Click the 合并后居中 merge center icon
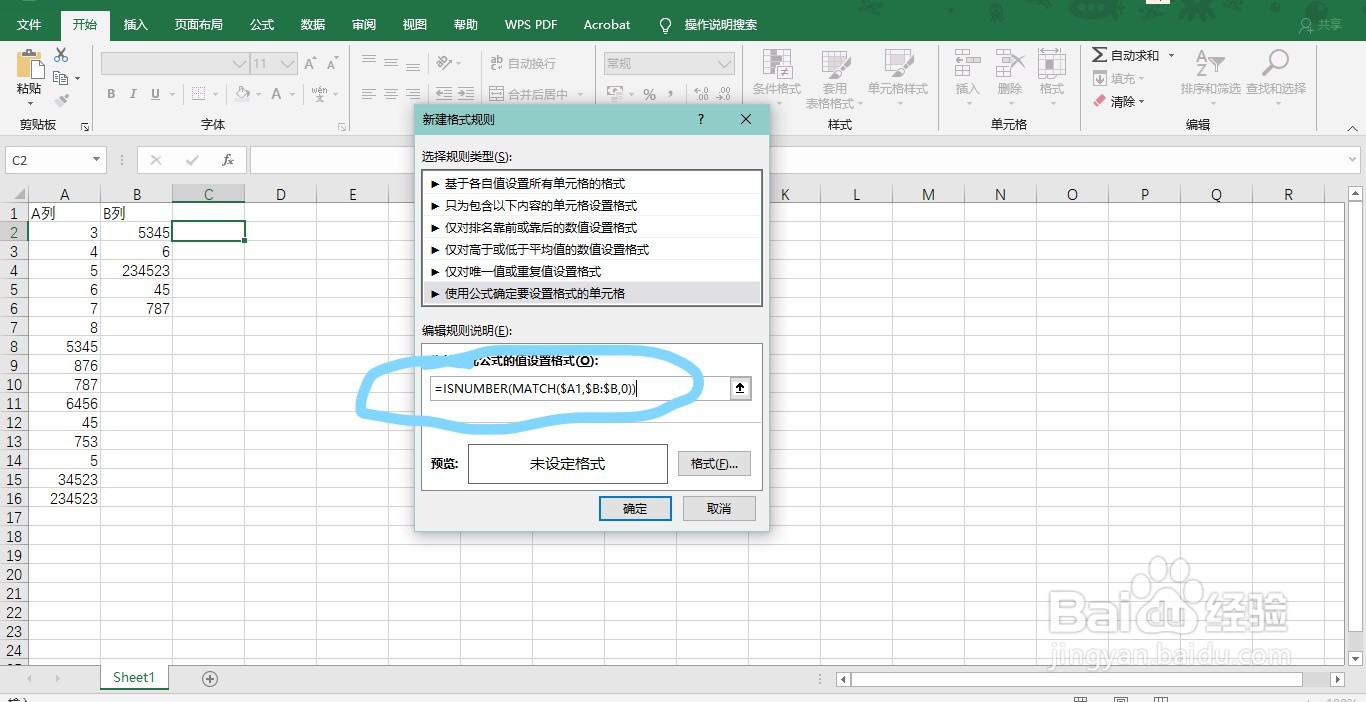The image size is (1366, 702). (x=540, y=92)
